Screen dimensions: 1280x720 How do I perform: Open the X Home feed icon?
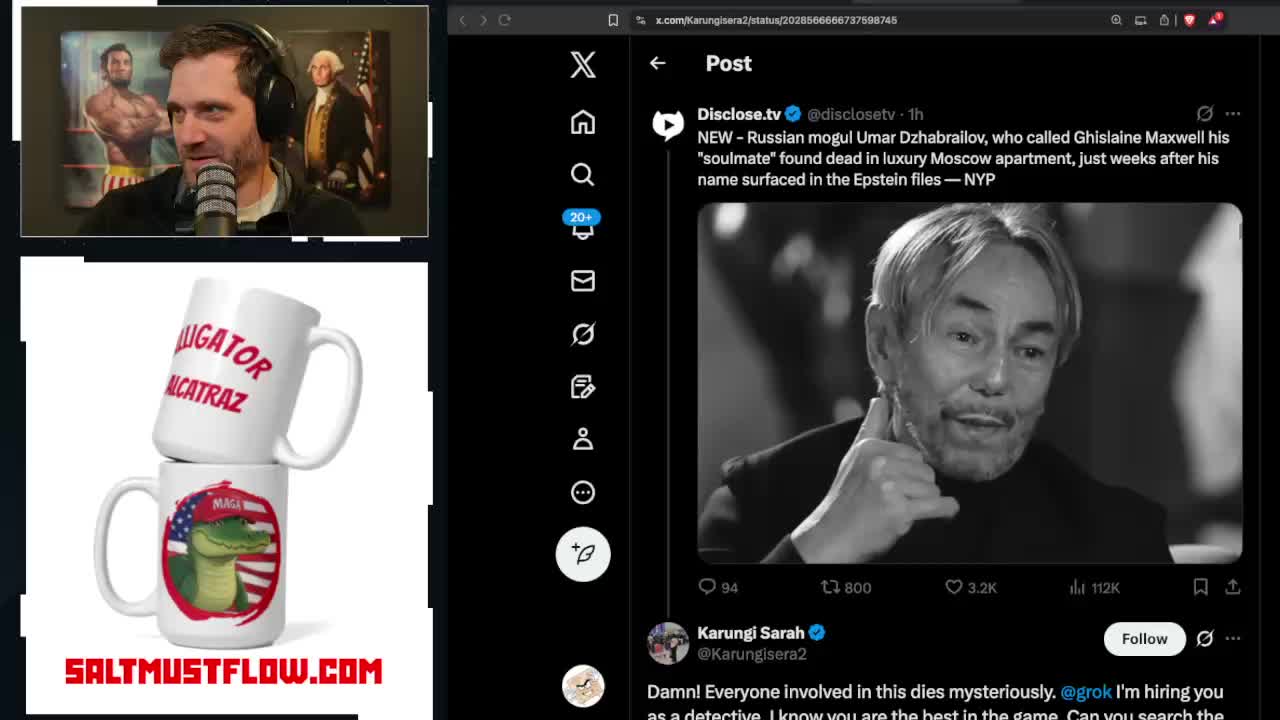[583, 122]
